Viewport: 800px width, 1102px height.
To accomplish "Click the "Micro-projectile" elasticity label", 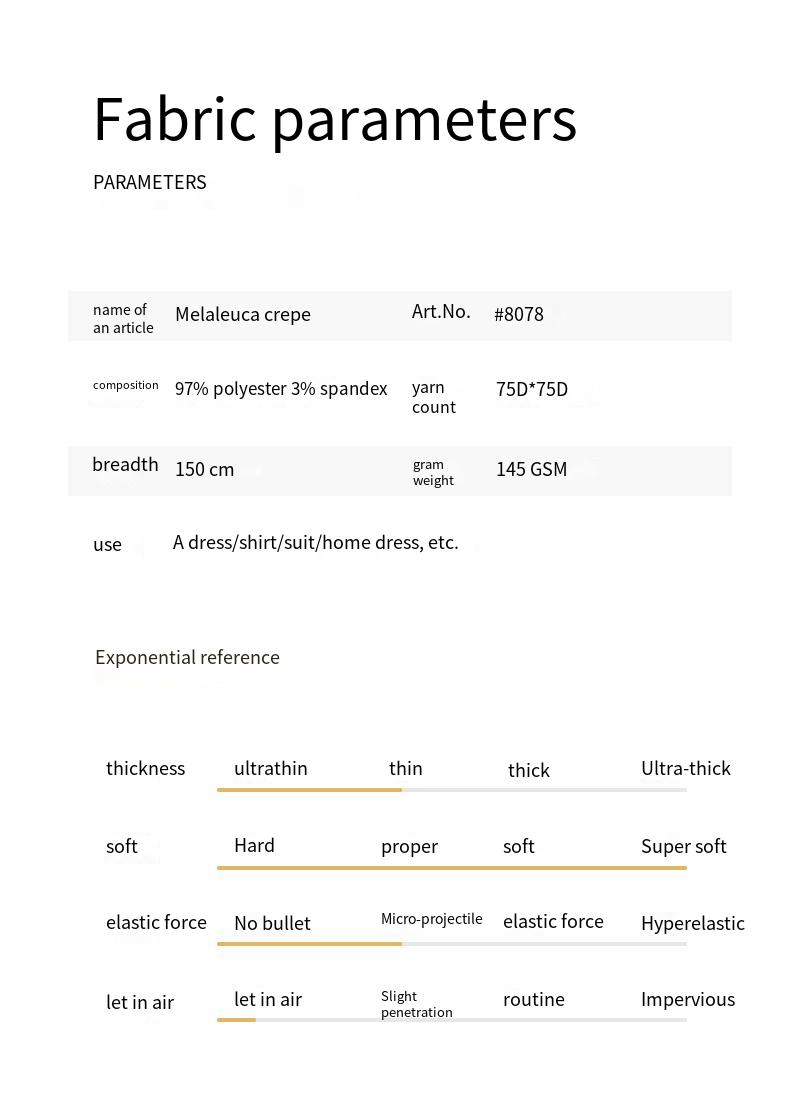I will coord(432,919).
